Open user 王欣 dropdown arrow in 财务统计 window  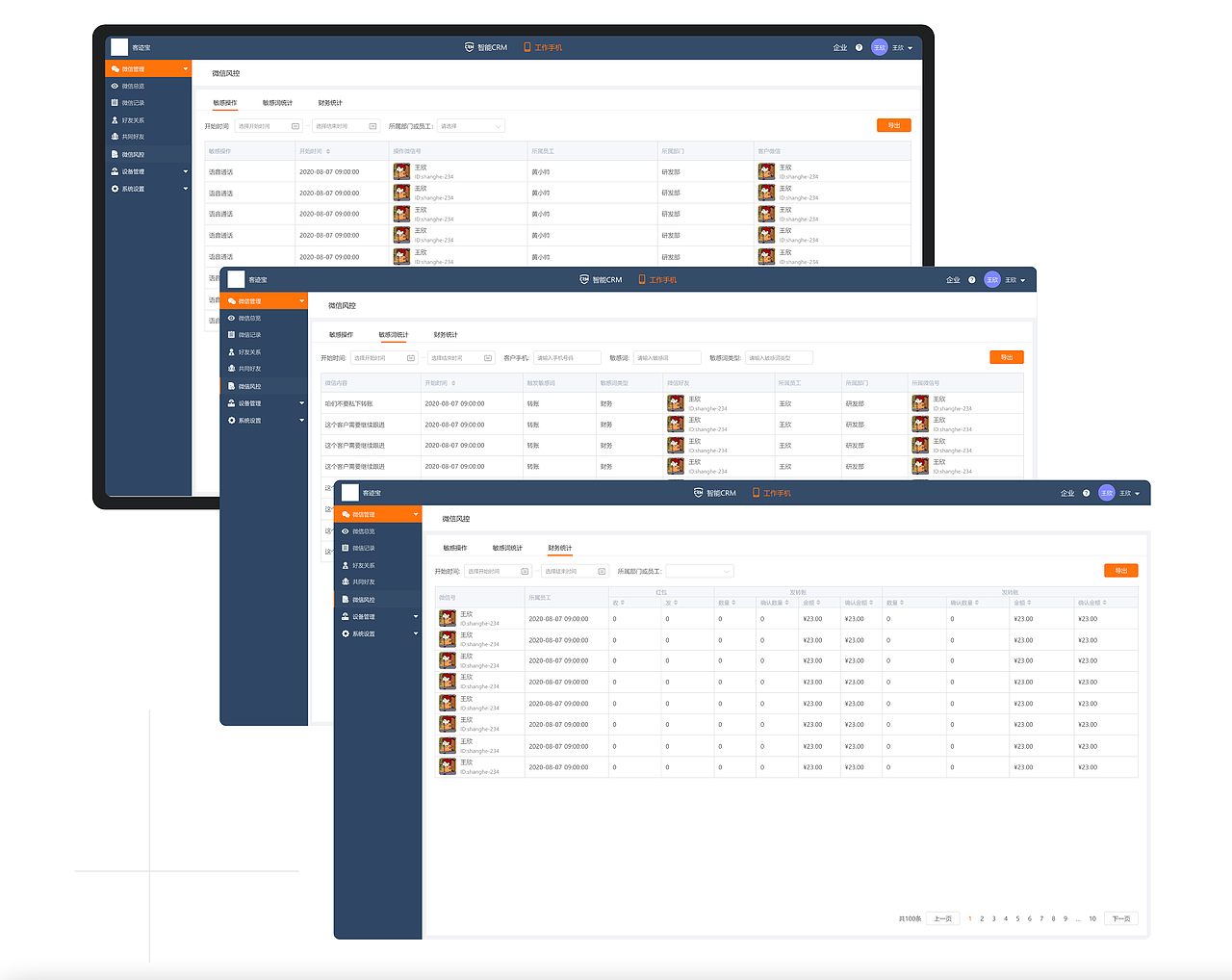tap(1138, 494)
